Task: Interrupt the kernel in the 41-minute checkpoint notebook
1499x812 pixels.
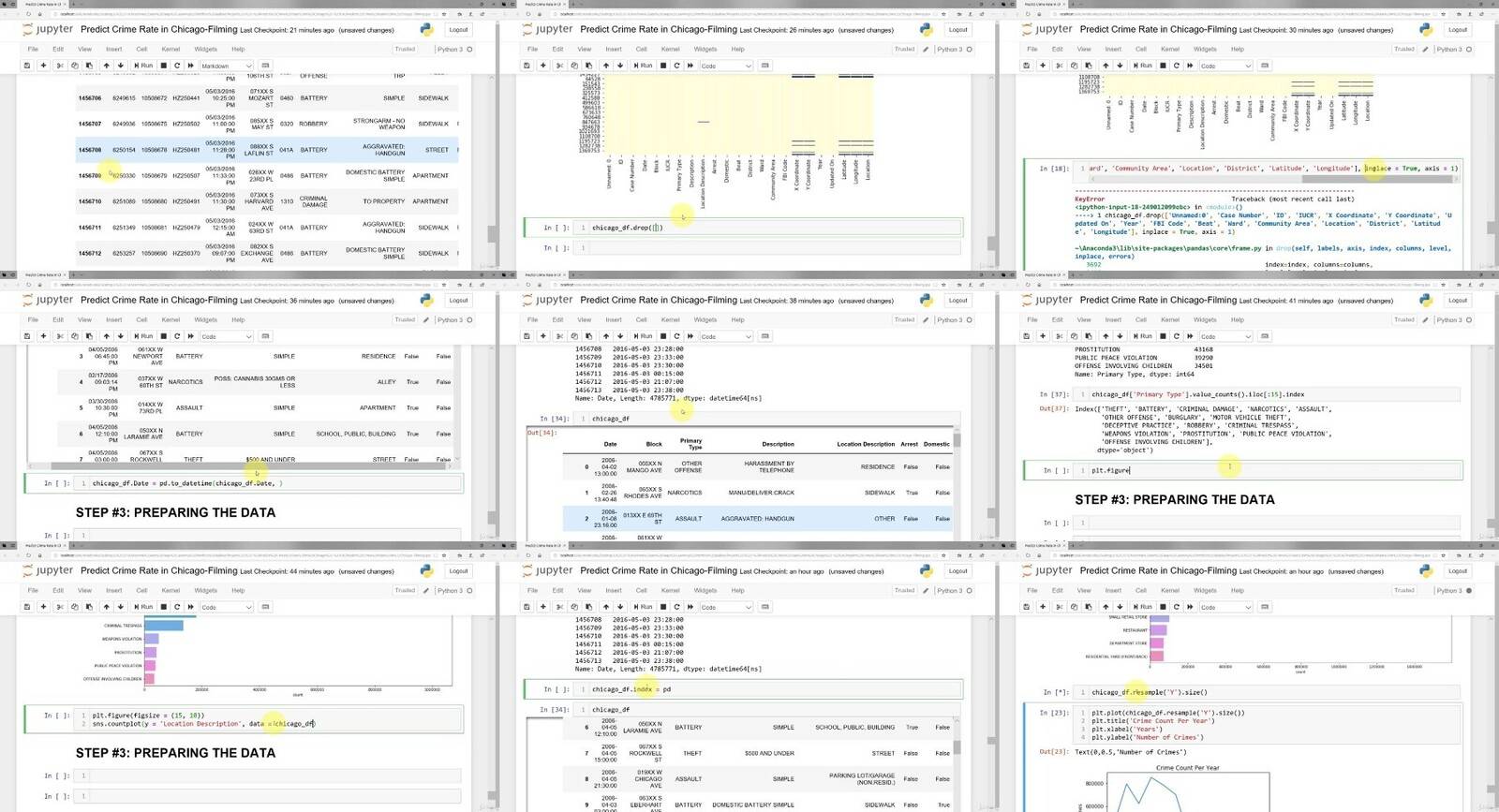Action: (x=1162, y=335)
